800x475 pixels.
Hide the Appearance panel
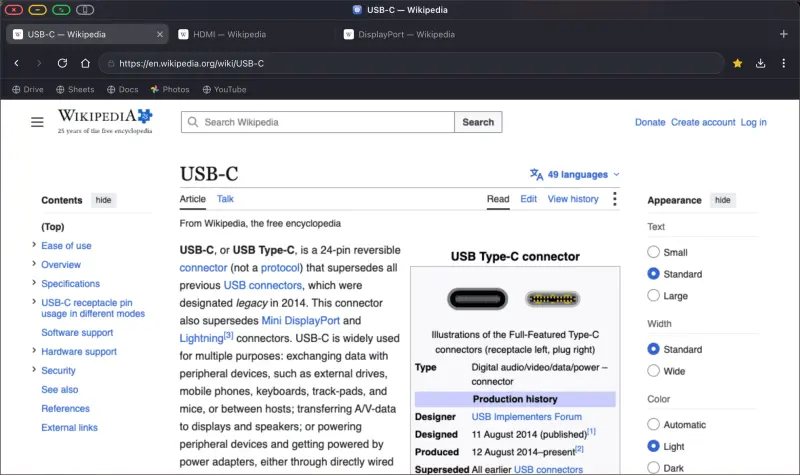722,200
